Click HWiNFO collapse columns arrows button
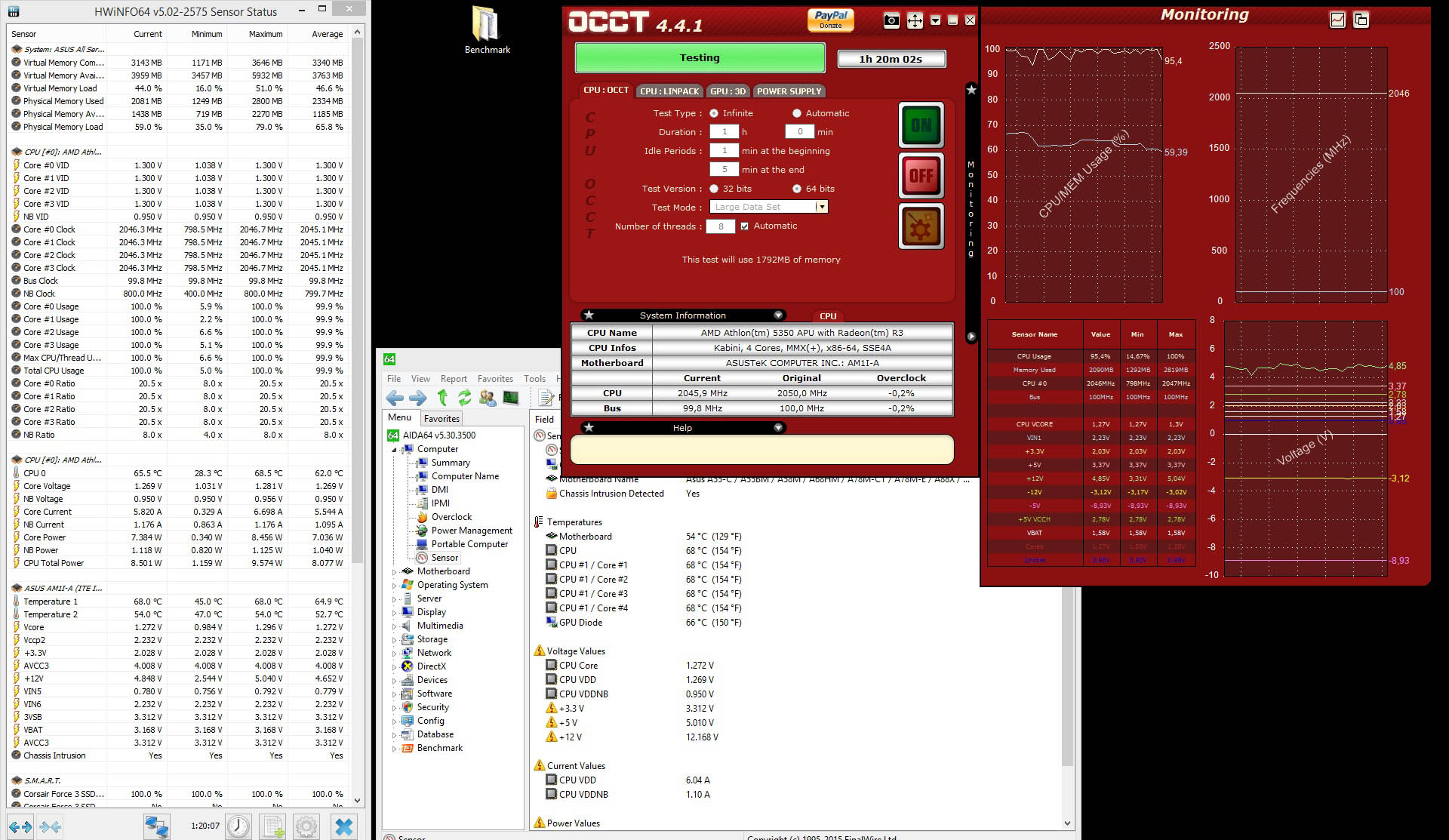 51,827
